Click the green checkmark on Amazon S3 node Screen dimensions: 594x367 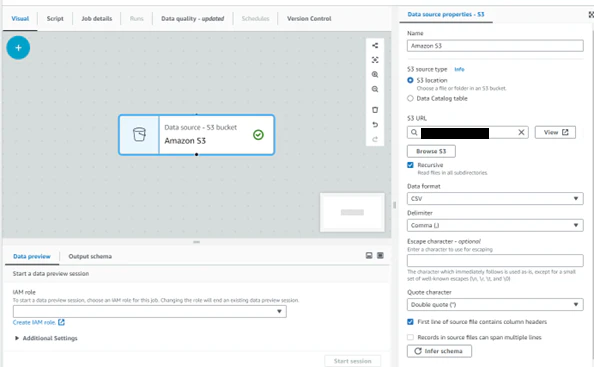[x=258, y=135]
